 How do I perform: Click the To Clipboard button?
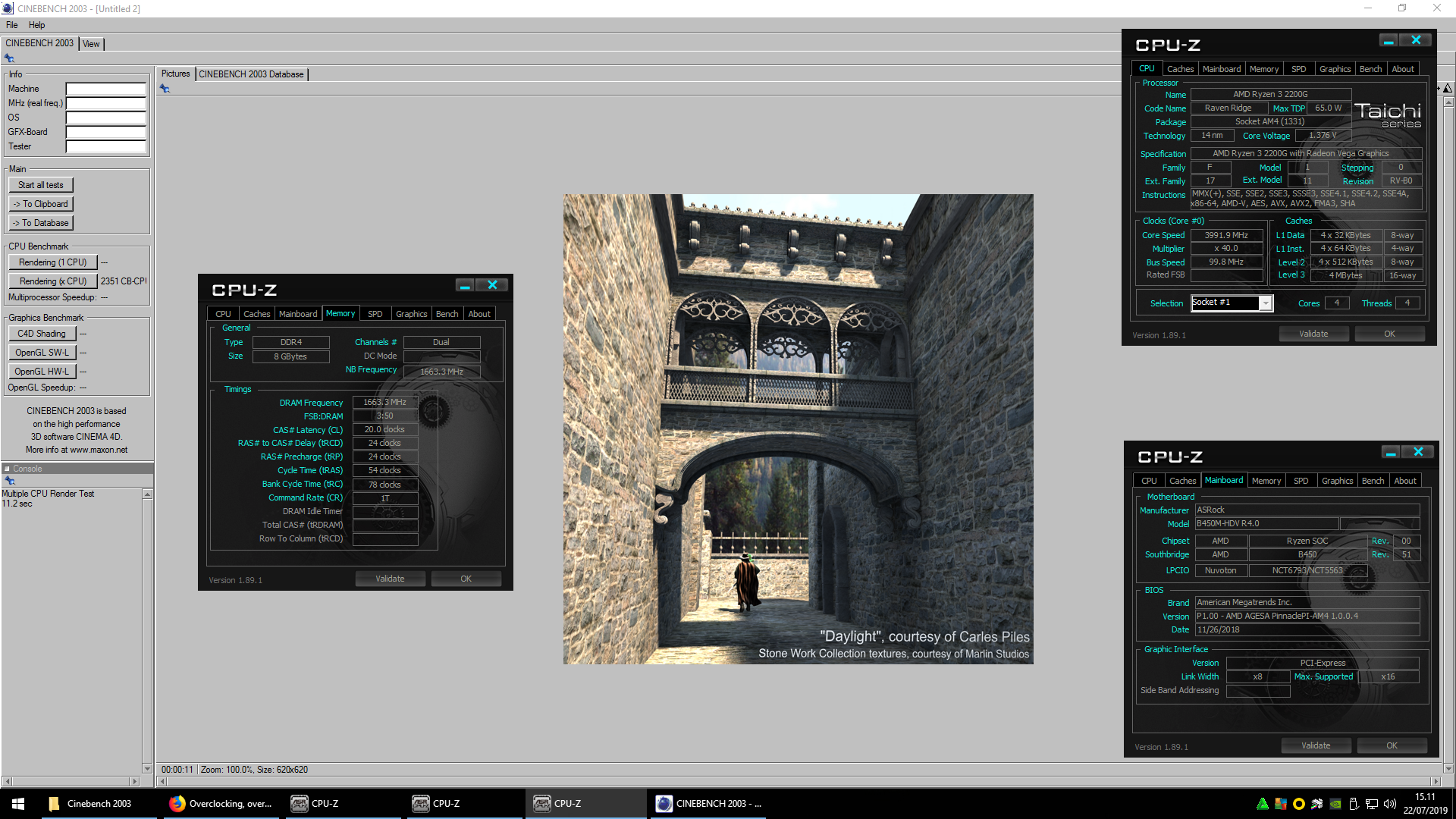pos(41,204)
